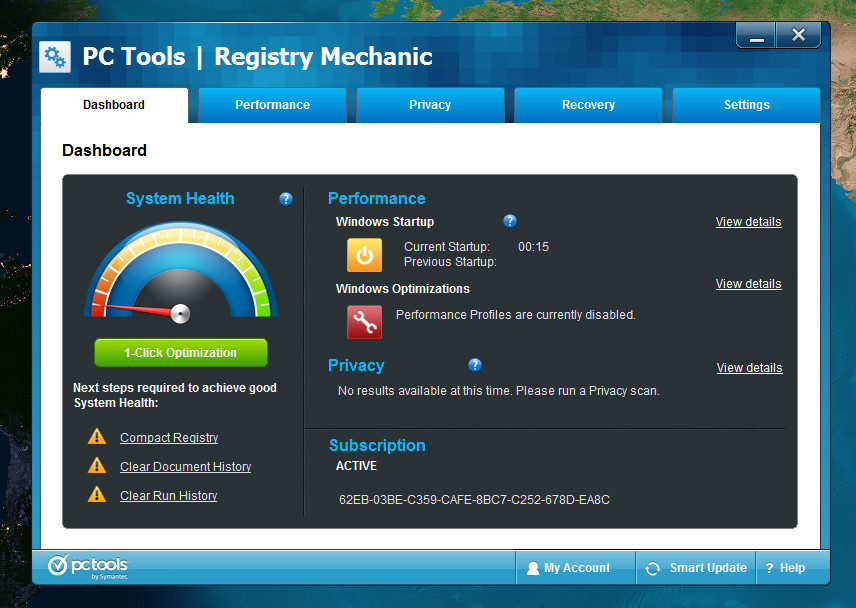Open the Clear Run History link
The image size is (856, 608).
169,496
